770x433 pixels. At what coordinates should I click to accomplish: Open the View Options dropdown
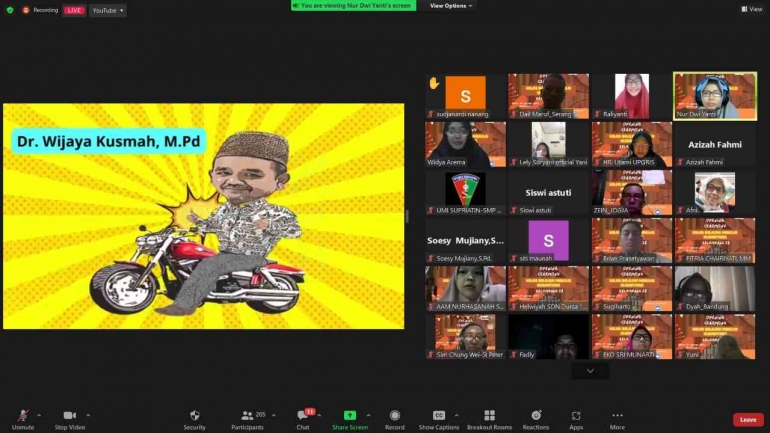[451, 5]
